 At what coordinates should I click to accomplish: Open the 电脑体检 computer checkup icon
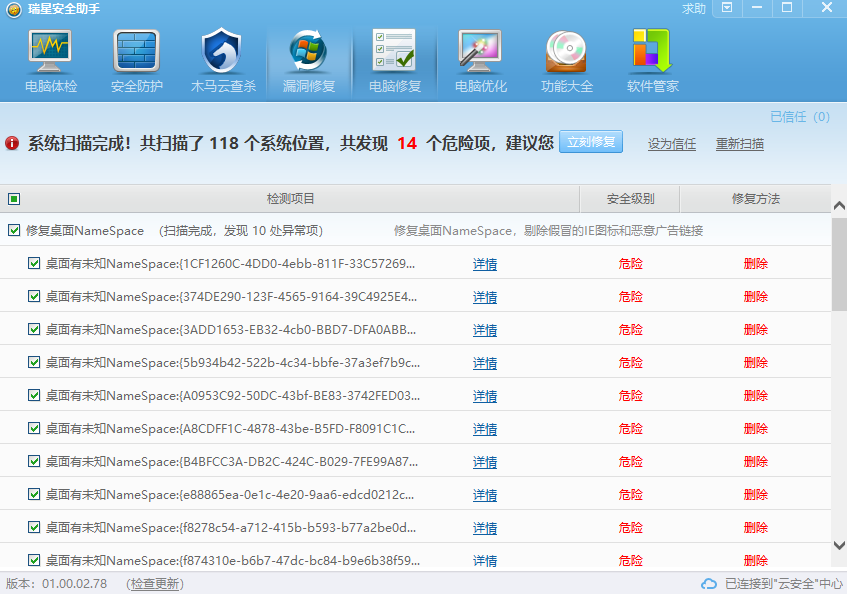click(50, 52)
